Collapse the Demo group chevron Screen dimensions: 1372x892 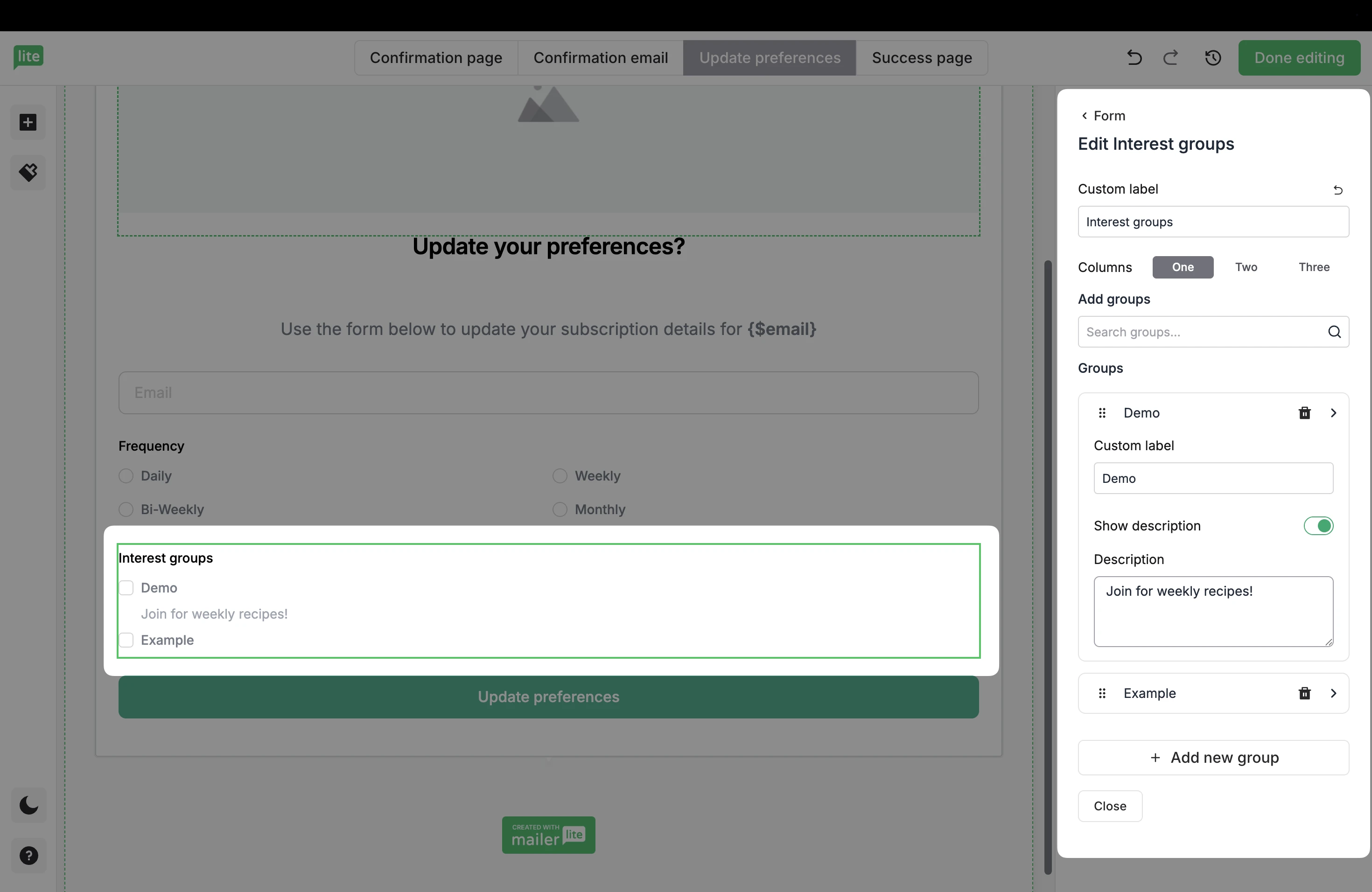tap(1333, 412)
